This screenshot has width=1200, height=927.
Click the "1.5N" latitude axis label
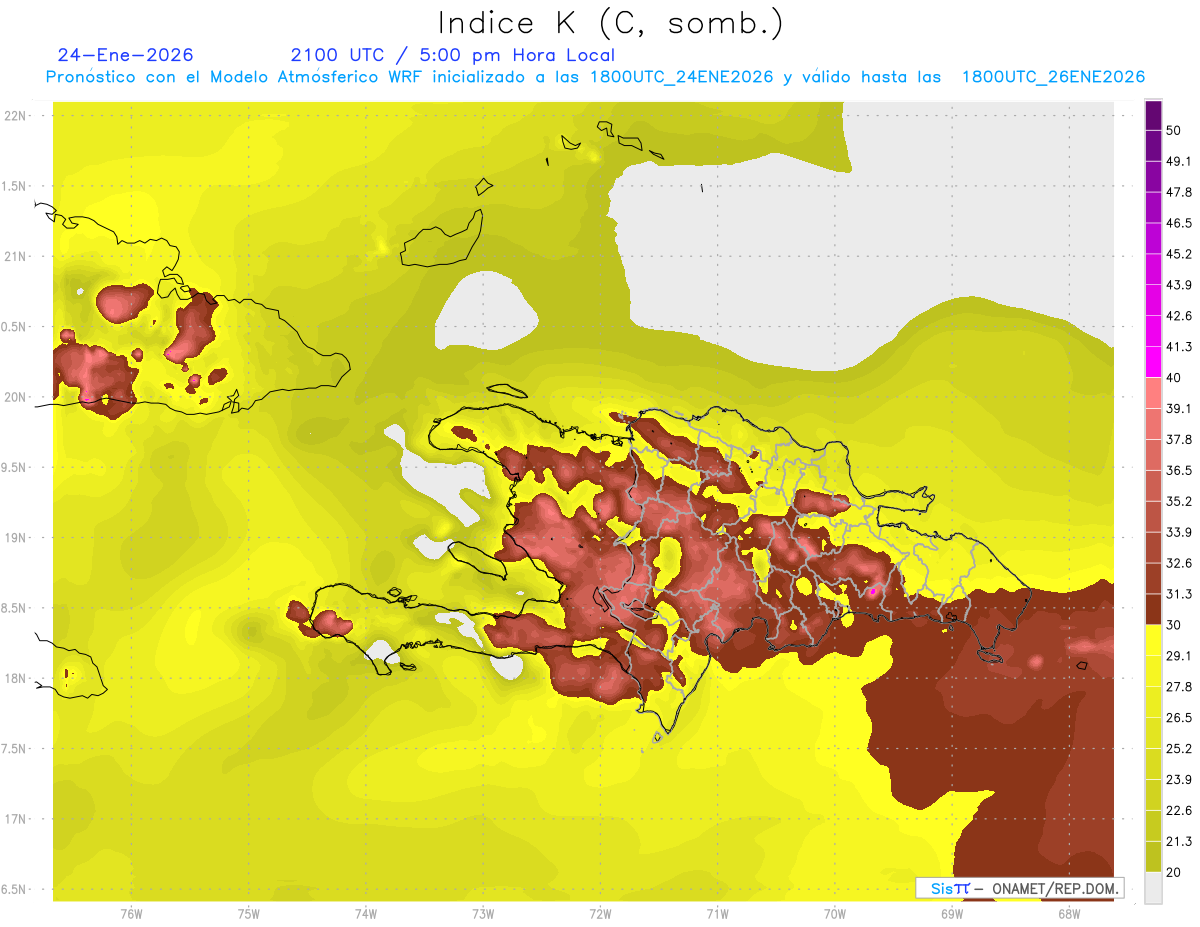click(15, 186)
